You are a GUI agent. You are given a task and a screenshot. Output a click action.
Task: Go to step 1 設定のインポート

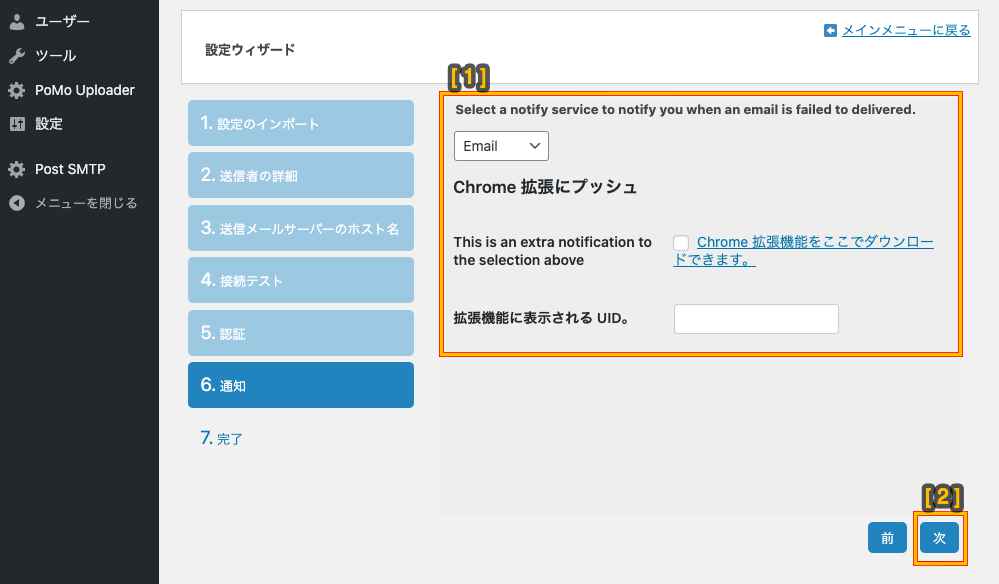pos(301,123)
